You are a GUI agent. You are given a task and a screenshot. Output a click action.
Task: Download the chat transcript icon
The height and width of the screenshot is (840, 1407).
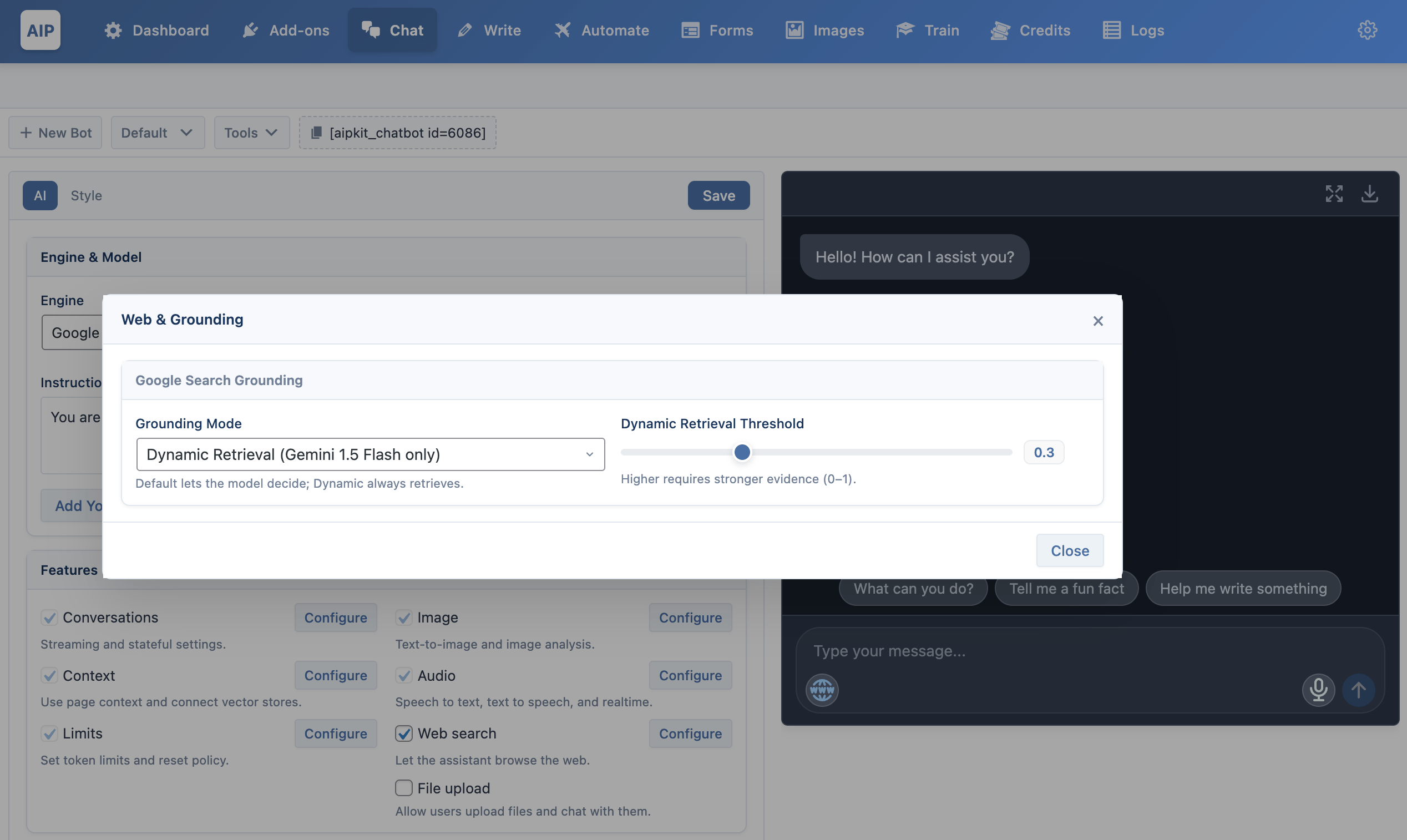1369,194
